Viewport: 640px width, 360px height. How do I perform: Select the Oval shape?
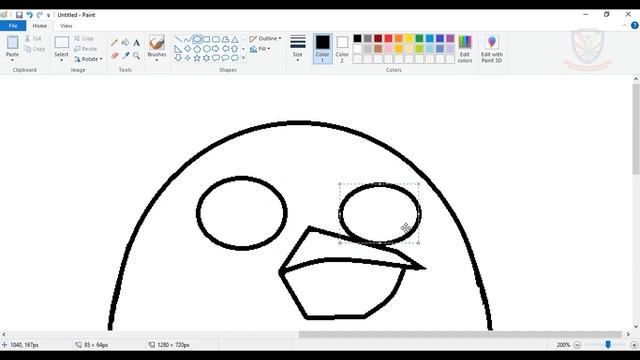coord(197,40)
